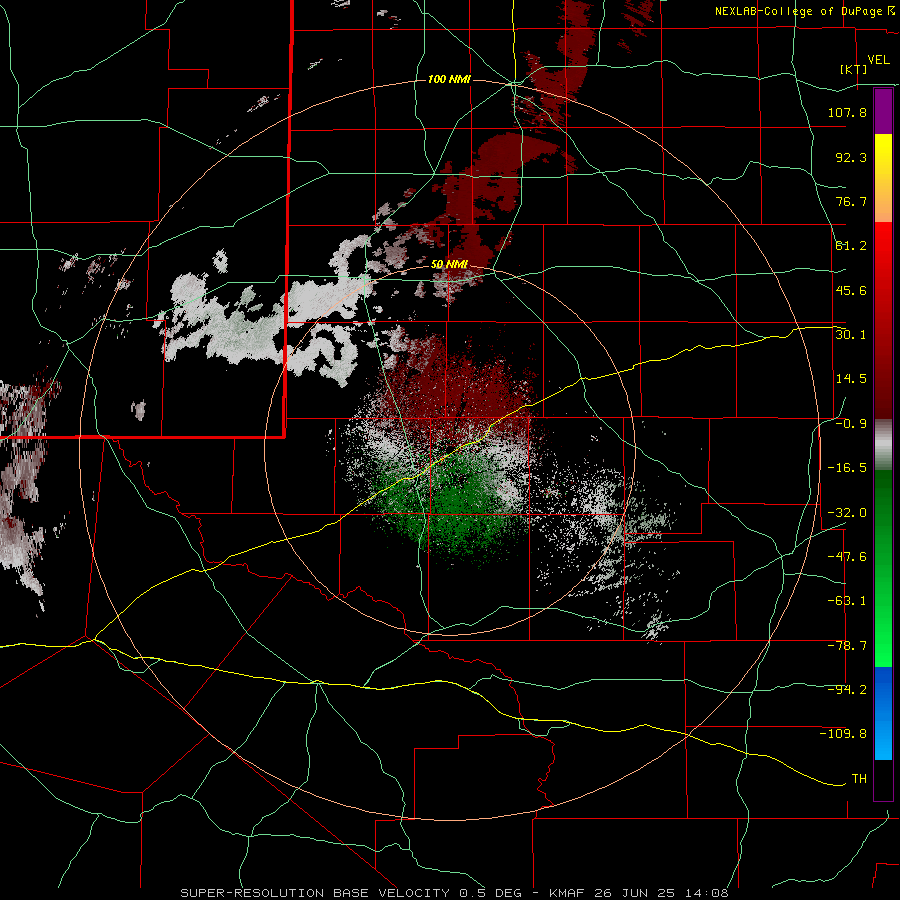Click the purple segment of velocity color bar
This screenshot has height=900, width=900.
pos(883,111)
